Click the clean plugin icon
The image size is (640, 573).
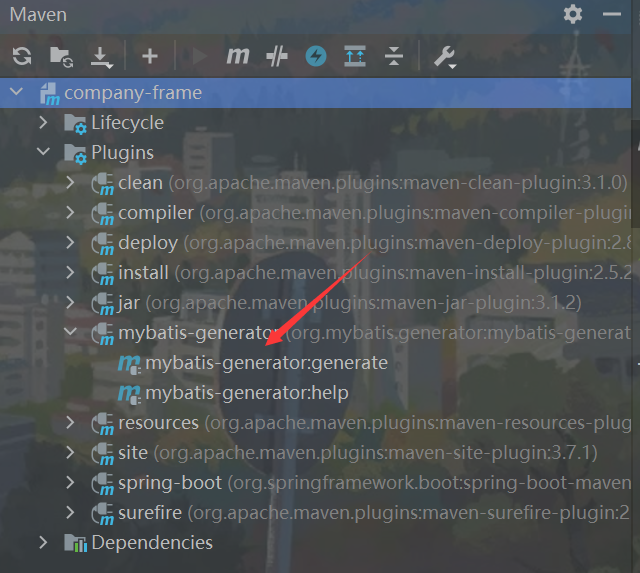click(x=102, y=184)
